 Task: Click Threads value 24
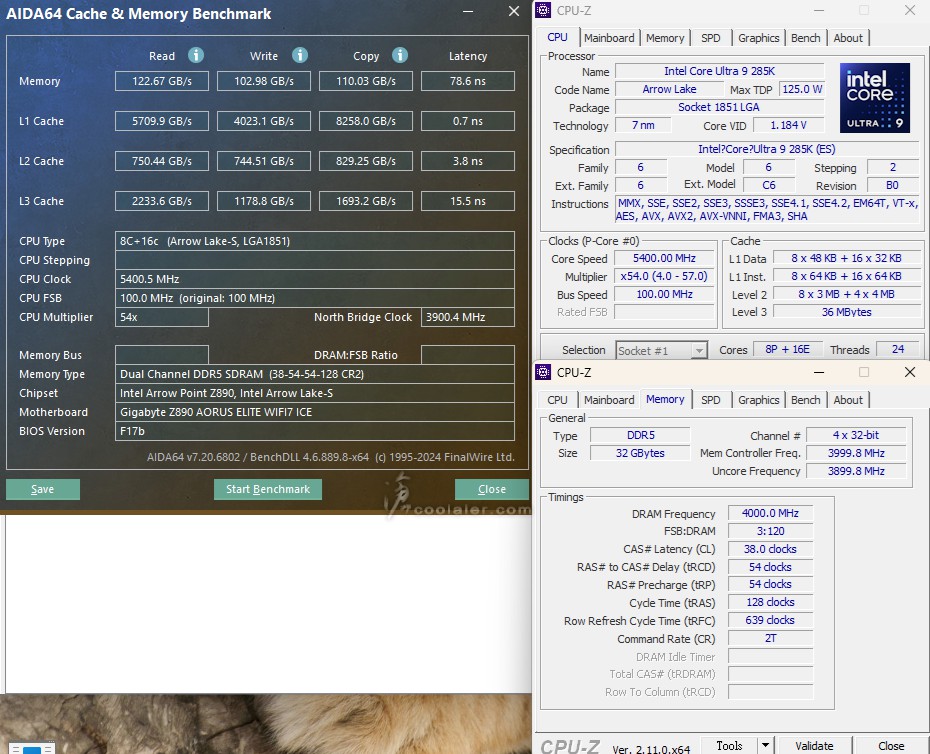(x=898, y=349)
